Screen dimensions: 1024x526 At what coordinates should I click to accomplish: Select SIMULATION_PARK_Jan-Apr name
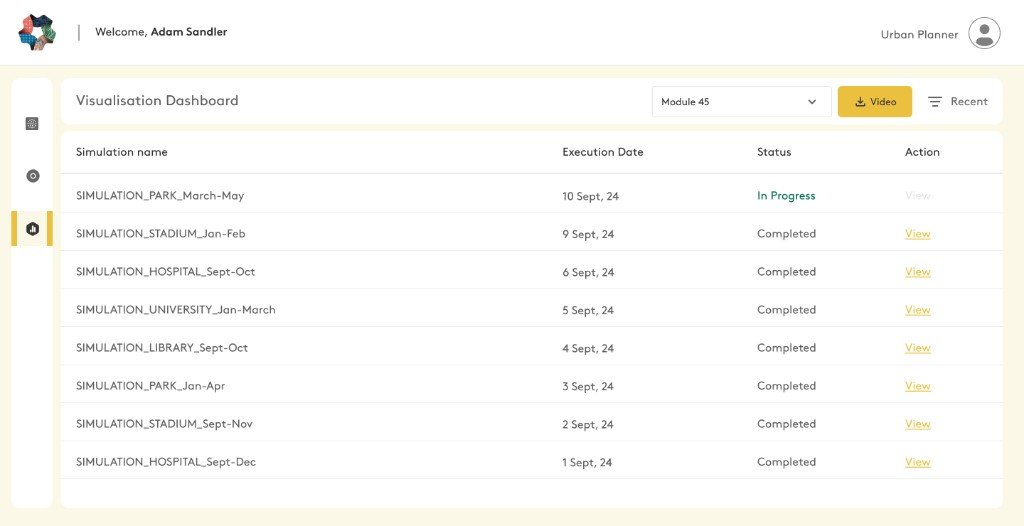click(x=150, y=386)
